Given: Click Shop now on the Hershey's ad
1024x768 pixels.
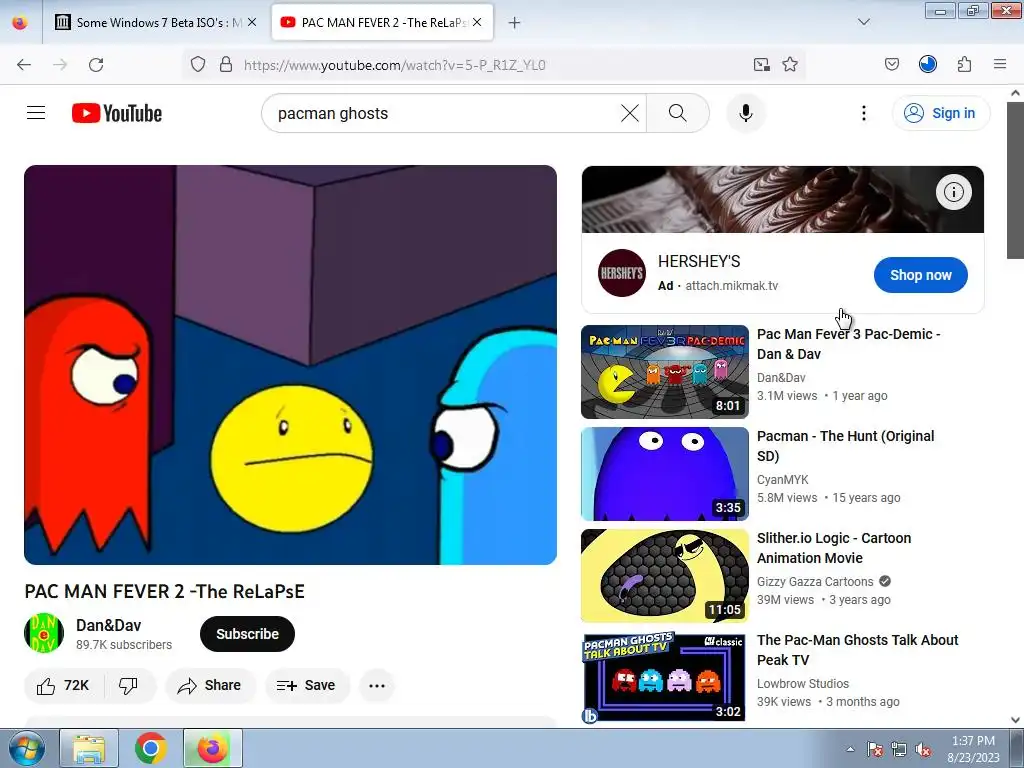Looking at the screenshot, I should tap(920, 275).
